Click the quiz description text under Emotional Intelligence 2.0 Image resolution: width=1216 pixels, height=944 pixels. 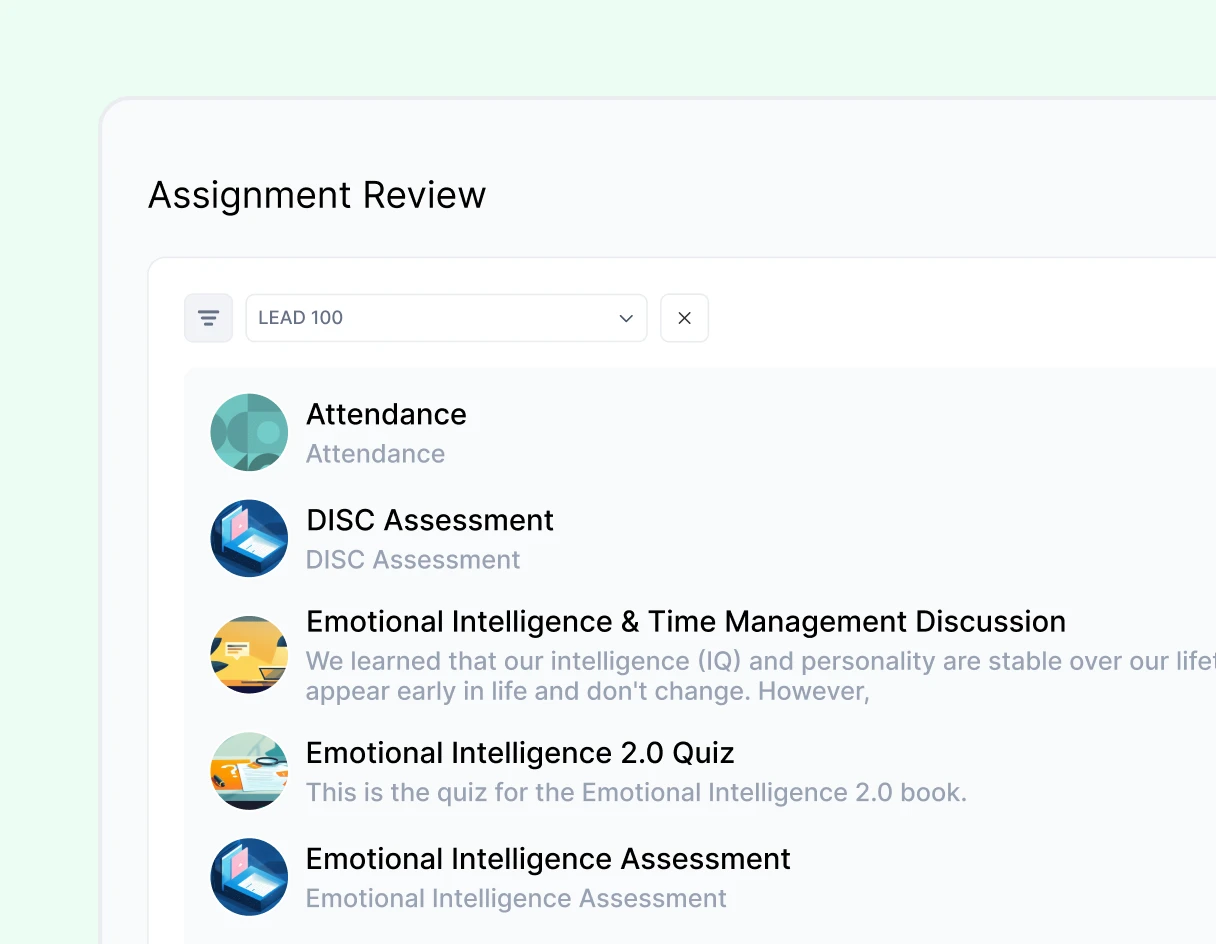point(637,792)
